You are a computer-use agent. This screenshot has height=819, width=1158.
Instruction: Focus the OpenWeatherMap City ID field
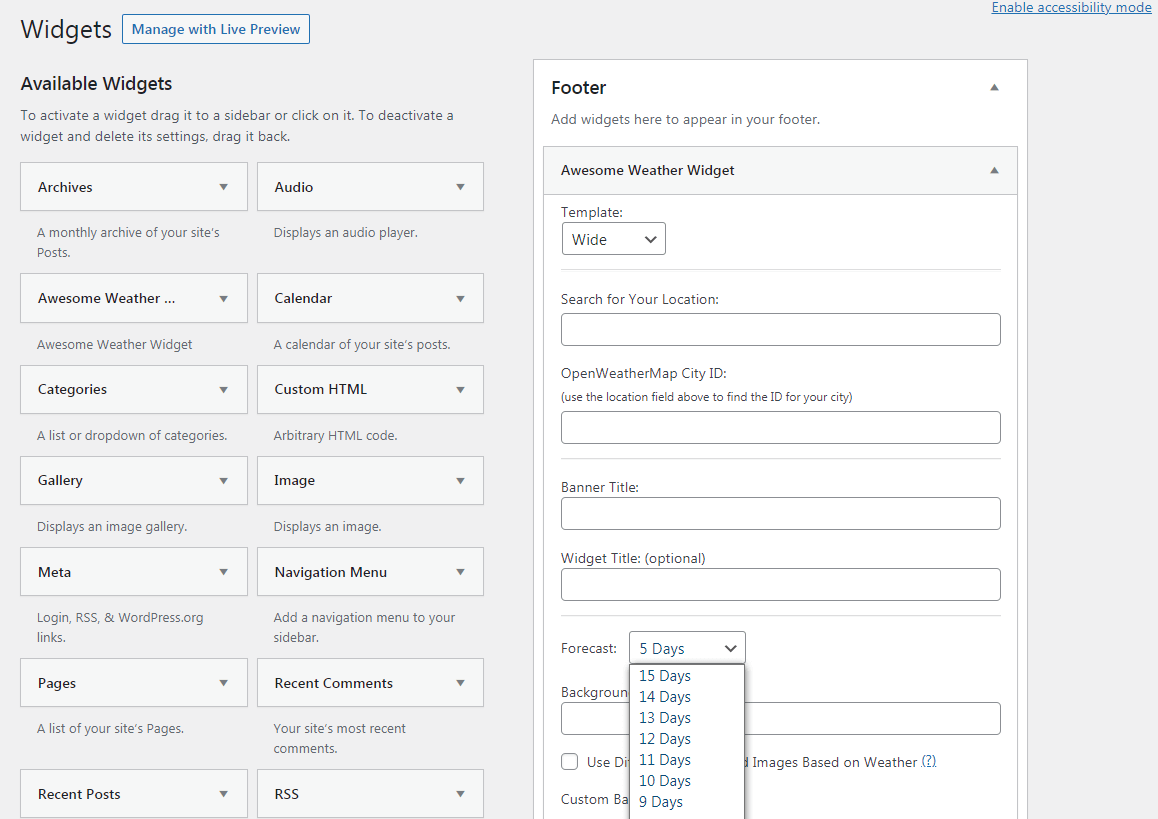pyautogui.click(x=780, y=427)
